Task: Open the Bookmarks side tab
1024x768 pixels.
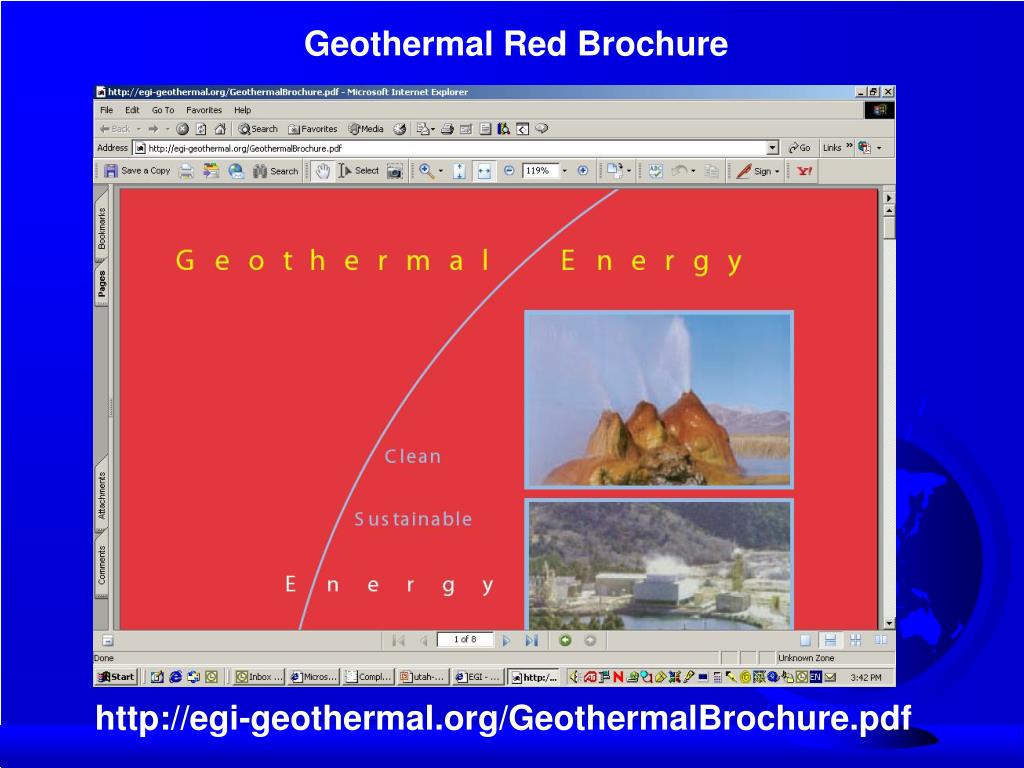Action: (102, 228)
